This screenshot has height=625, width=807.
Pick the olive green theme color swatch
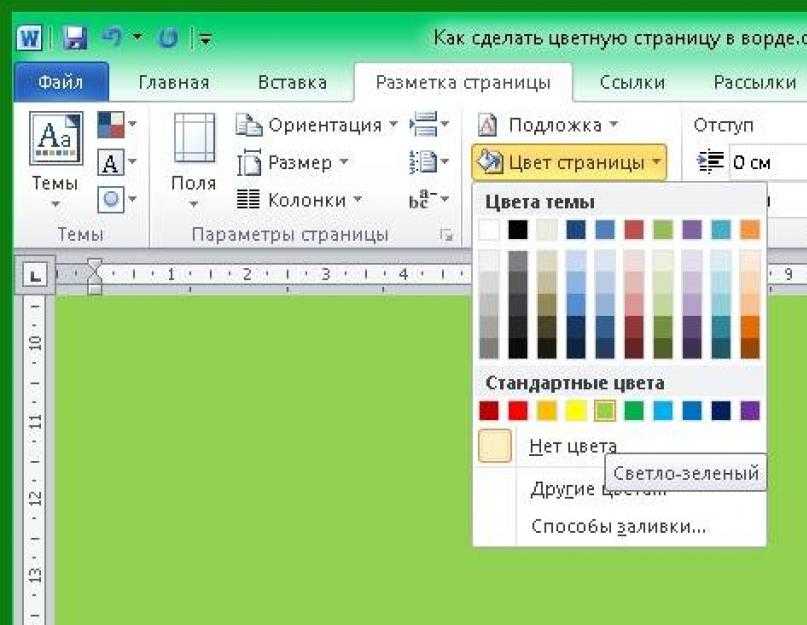(663, 230)
